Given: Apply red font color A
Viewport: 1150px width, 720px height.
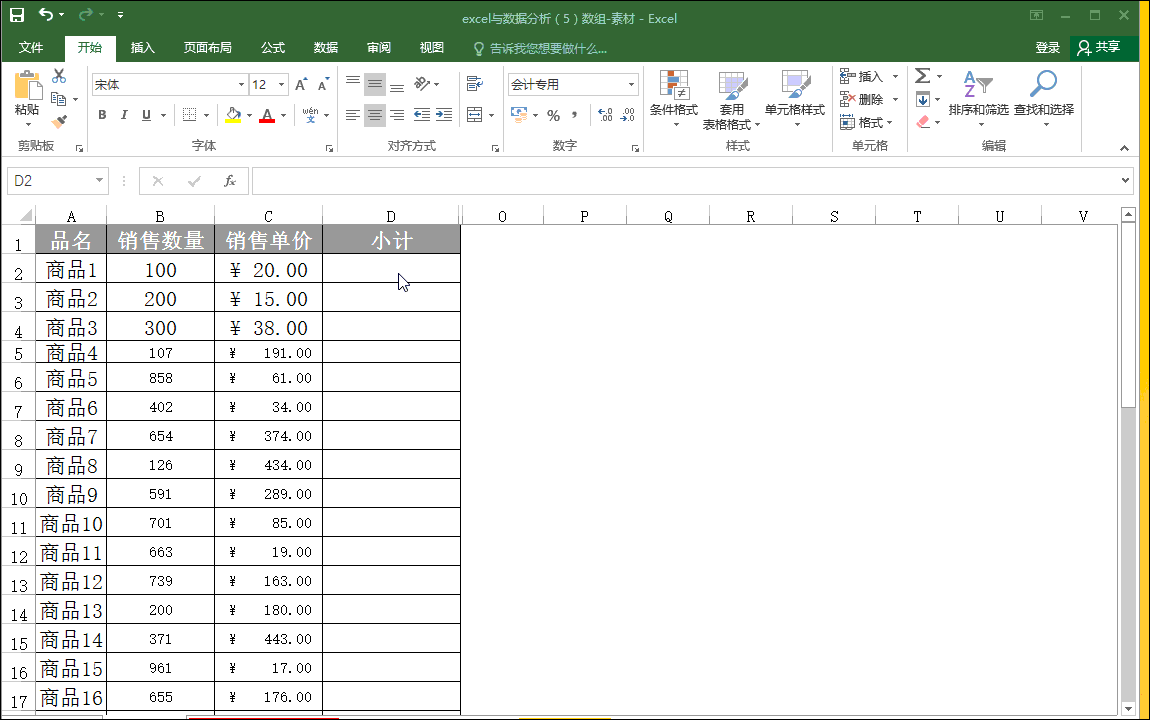Looking at the screenshot, I should coord(267,115).
